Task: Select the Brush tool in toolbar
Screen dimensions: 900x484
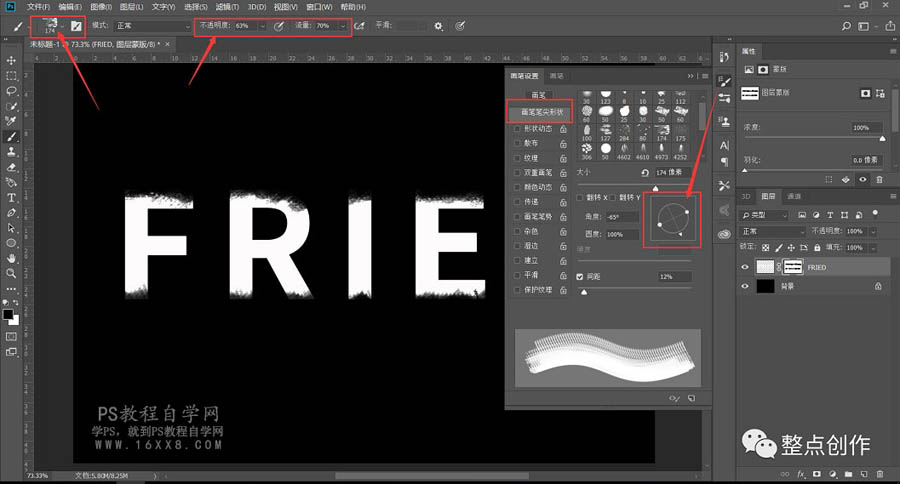Action: [11, 137]
